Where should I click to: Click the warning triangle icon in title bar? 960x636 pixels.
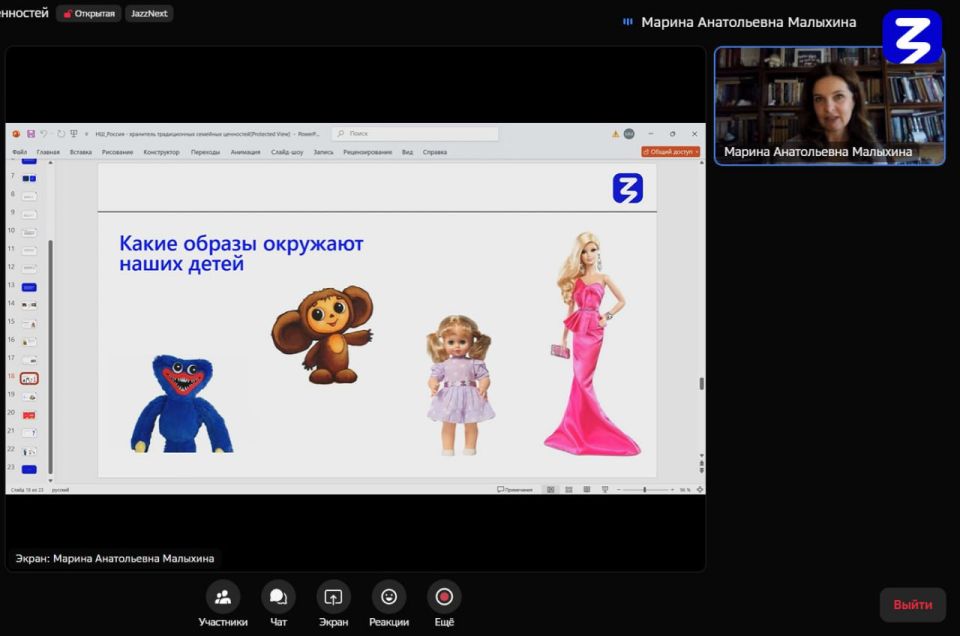[x=615, y=133]
